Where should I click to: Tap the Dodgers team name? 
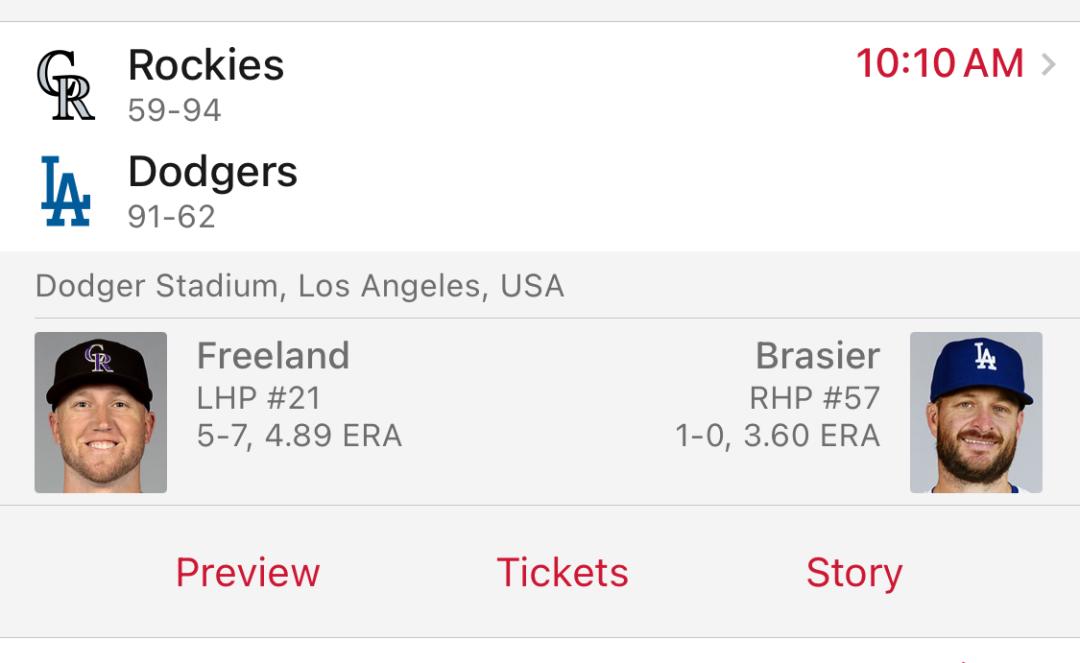coord(213,172)
